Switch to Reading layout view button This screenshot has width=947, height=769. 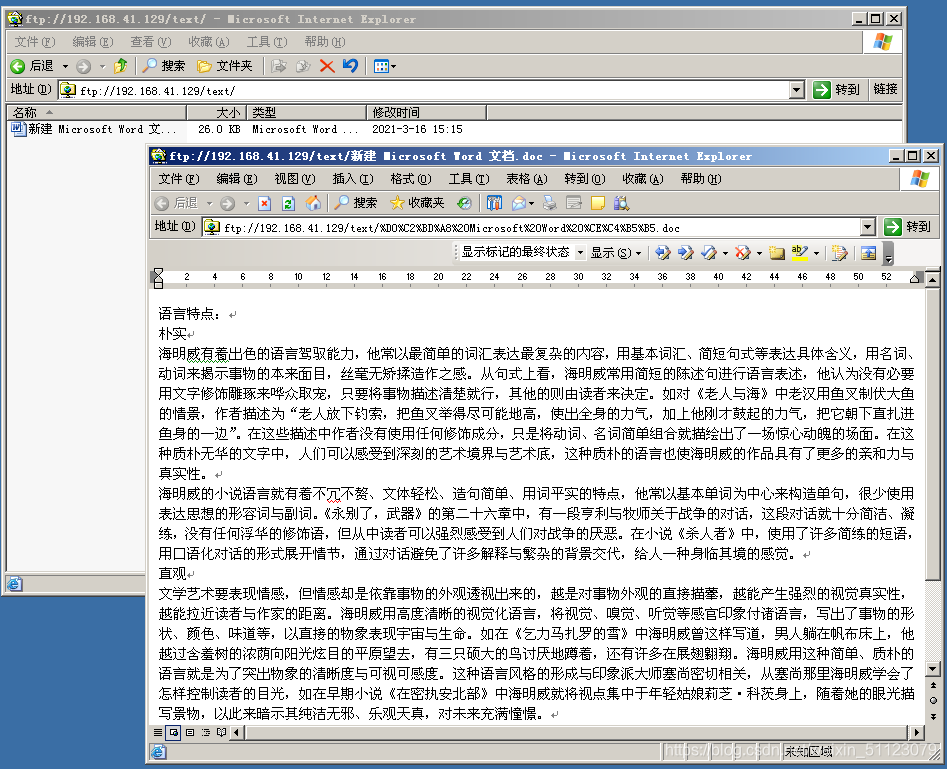pyautogui.click(x=222, y=733)
